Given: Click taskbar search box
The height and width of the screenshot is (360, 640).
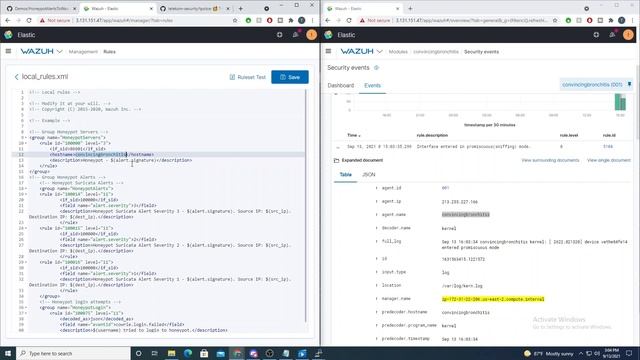Looking at the screenshot, I should [x=73, y=353].
